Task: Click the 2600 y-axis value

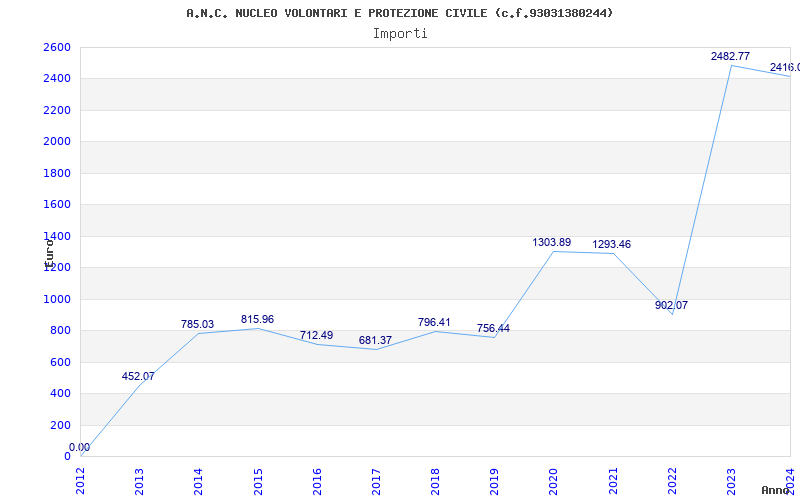Action: [57, 48]
